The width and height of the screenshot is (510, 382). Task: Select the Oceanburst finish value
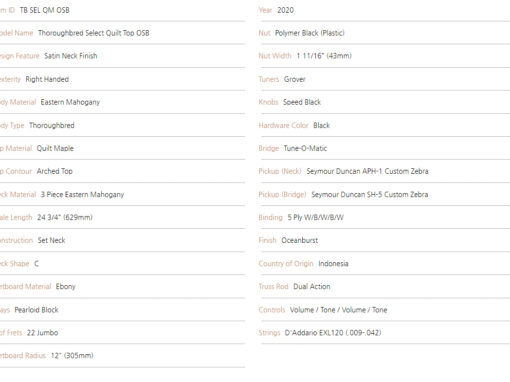(x=300, y=240)
